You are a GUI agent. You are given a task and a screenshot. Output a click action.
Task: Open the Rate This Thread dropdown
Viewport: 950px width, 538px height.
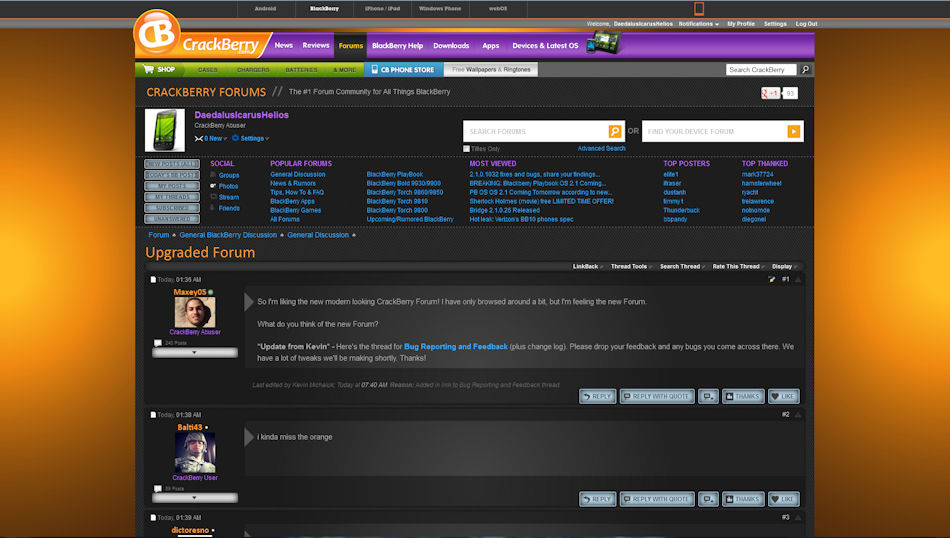pyautogui.click(x=739, y=267)
